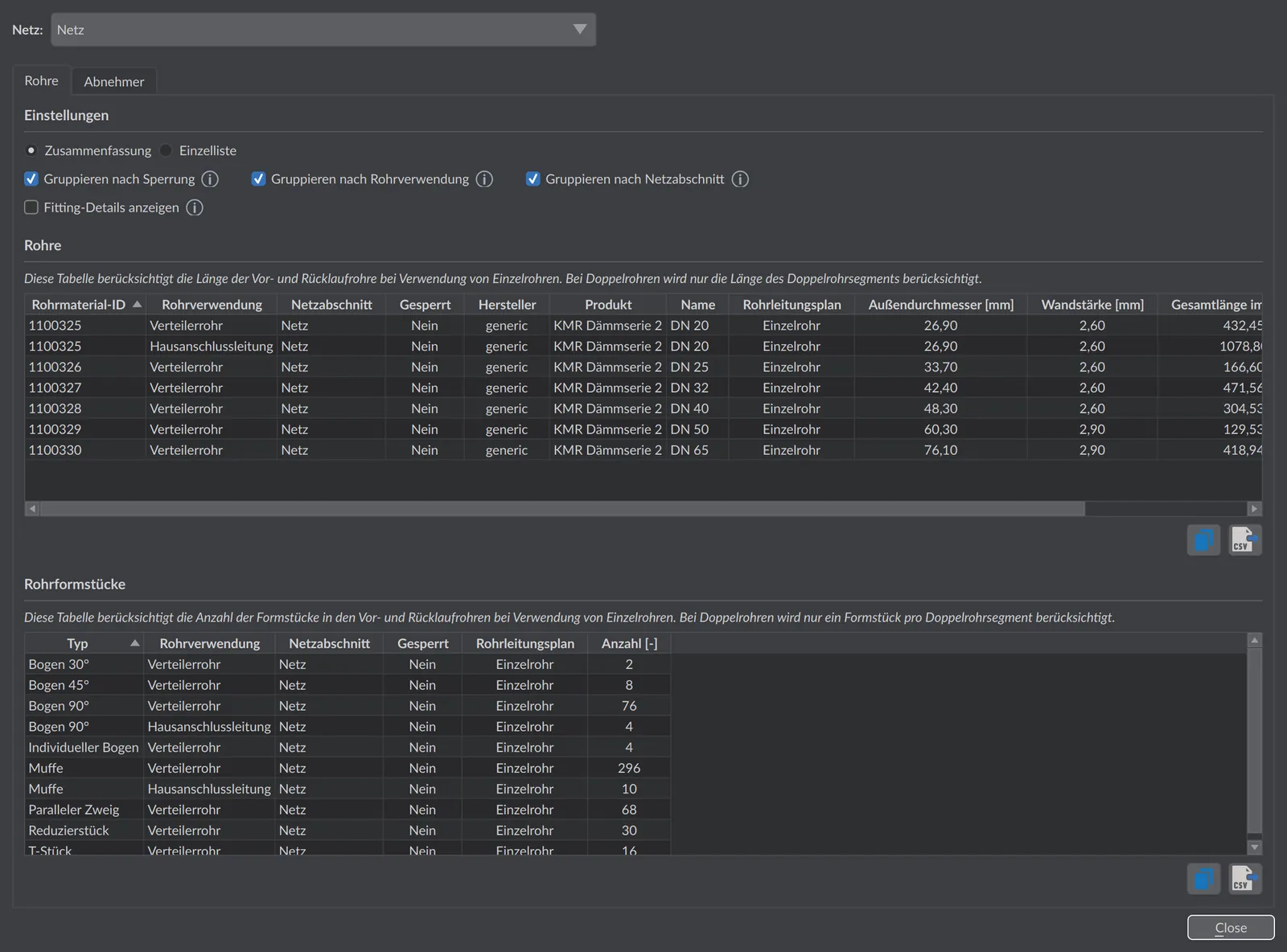Screen dimensions: 1287x952
Task: Select the Einzelliste radio button
Action: pos(166,150)
